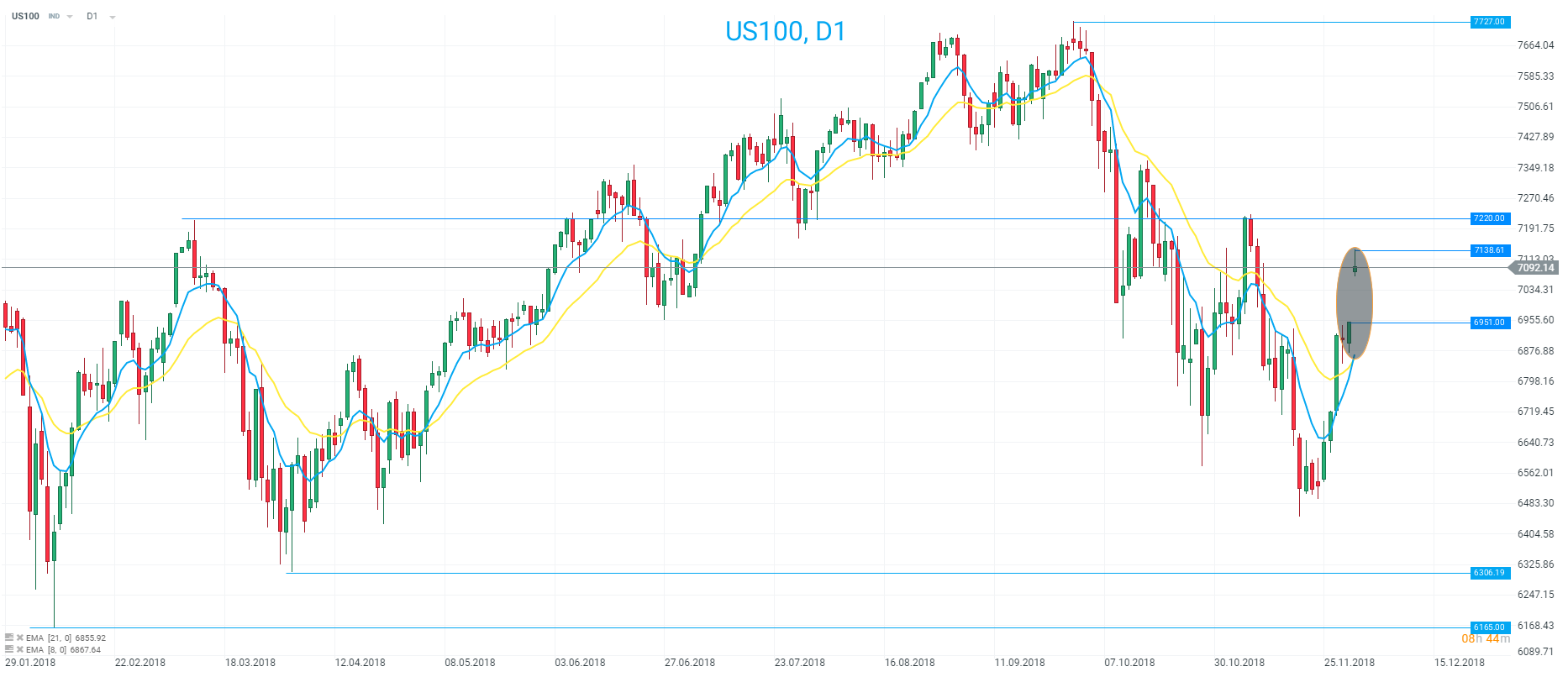Click the 6306.19 support line label

(x=1489, y=573)
